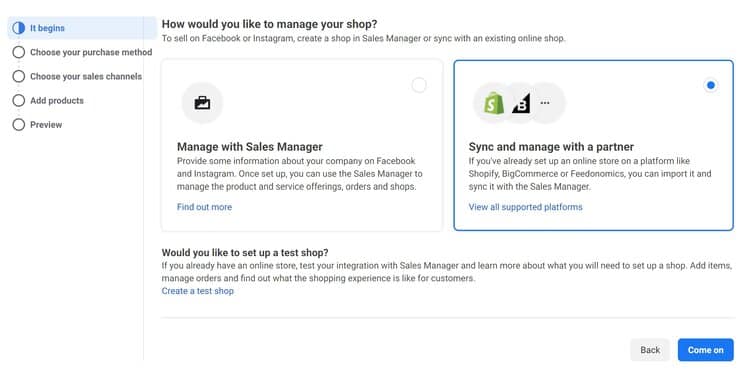
Task: Click the Shopify bag icon
Action: coord(494,103)
